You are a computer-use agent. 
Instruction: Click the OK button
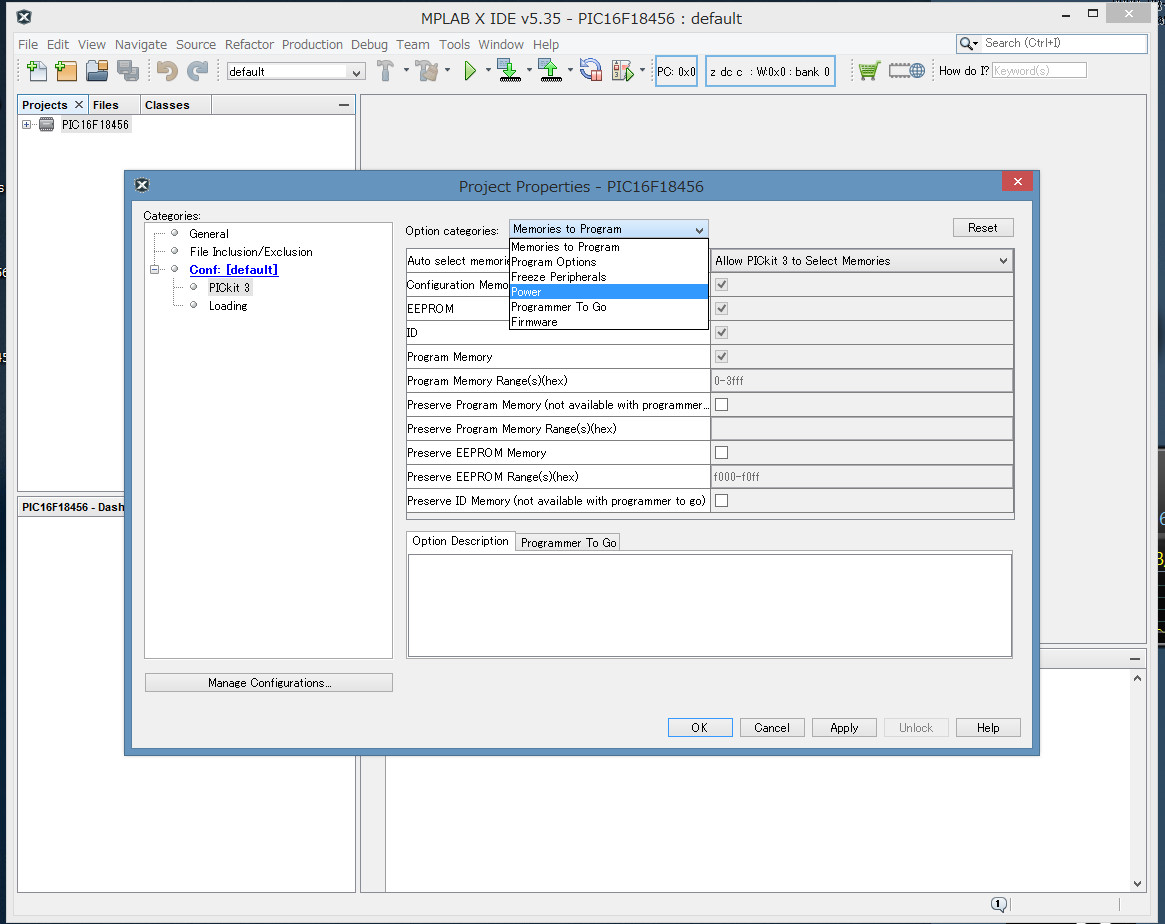click(700, 728)
